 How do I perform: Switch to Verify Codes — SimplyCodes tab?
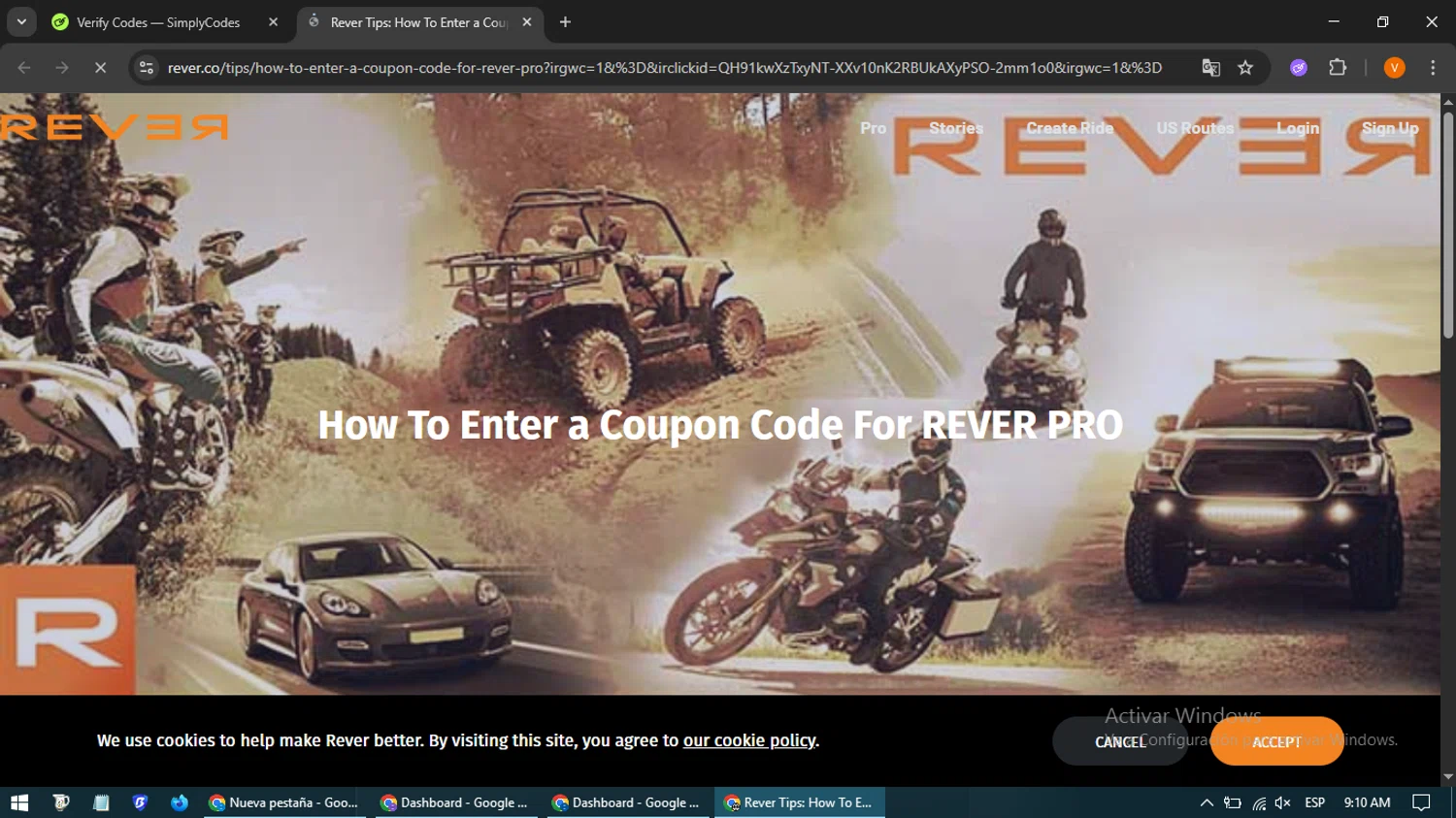click(157, 22)
